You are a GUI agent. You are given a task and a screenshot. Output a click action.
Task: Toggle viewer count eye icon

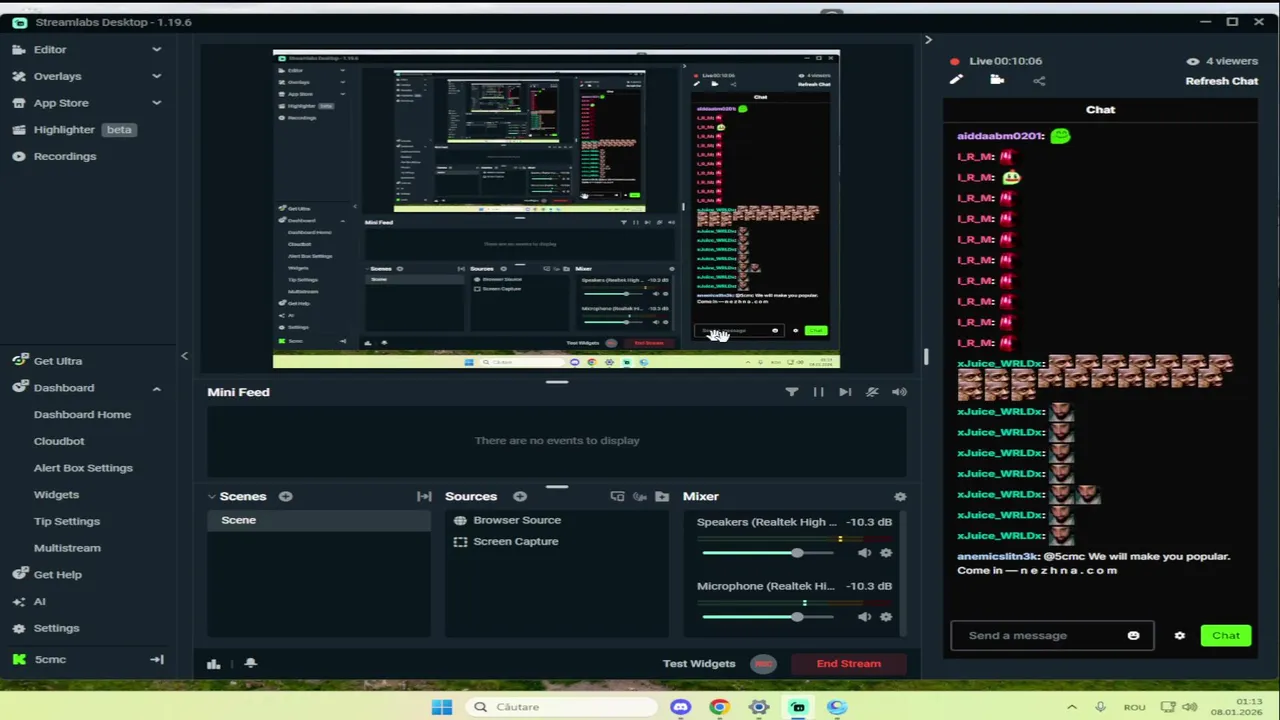1192,62
